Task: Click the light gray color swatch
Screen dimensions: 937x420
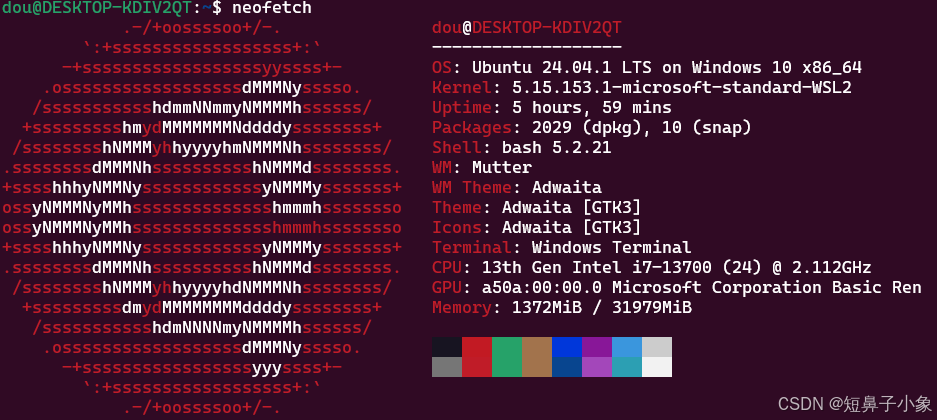Action: pos(657,347)
